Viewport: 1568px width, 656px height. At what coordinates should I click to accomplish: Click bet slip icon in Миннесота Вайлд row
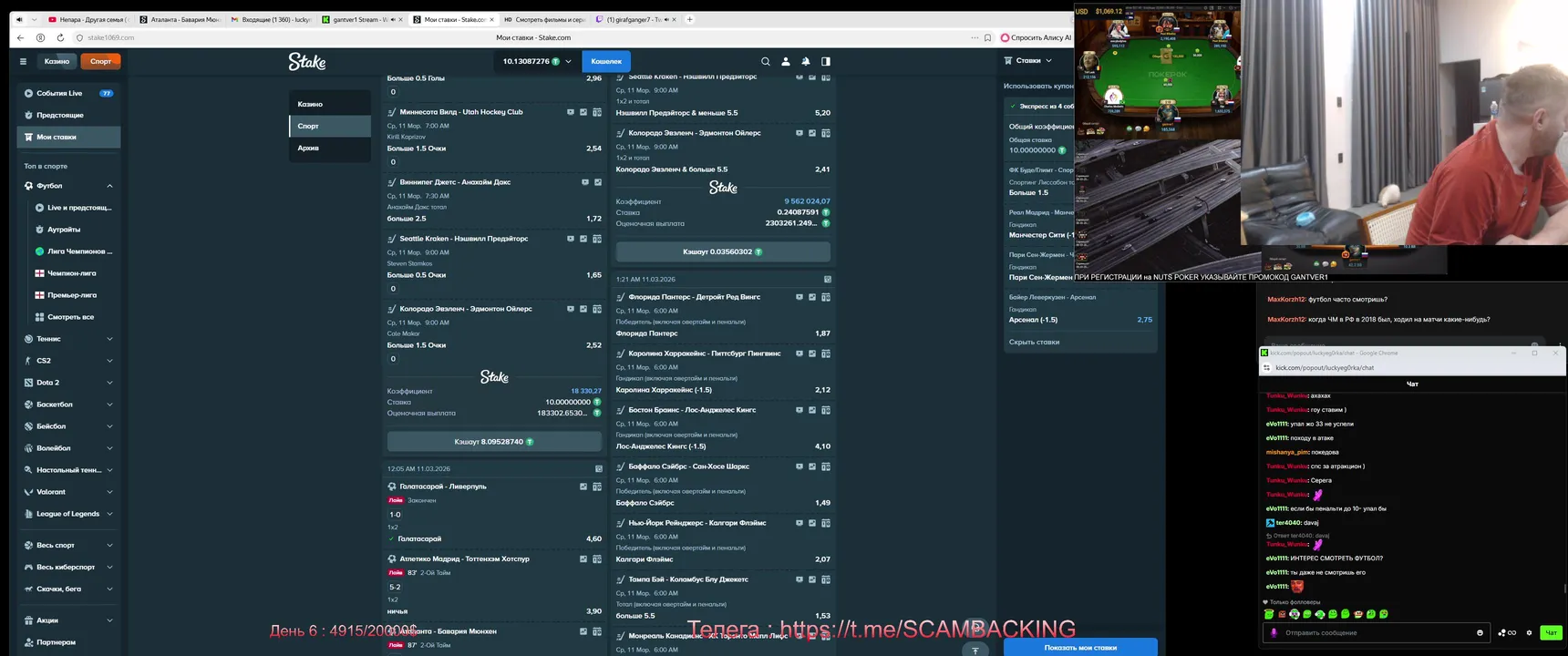(x=597, y=112)
